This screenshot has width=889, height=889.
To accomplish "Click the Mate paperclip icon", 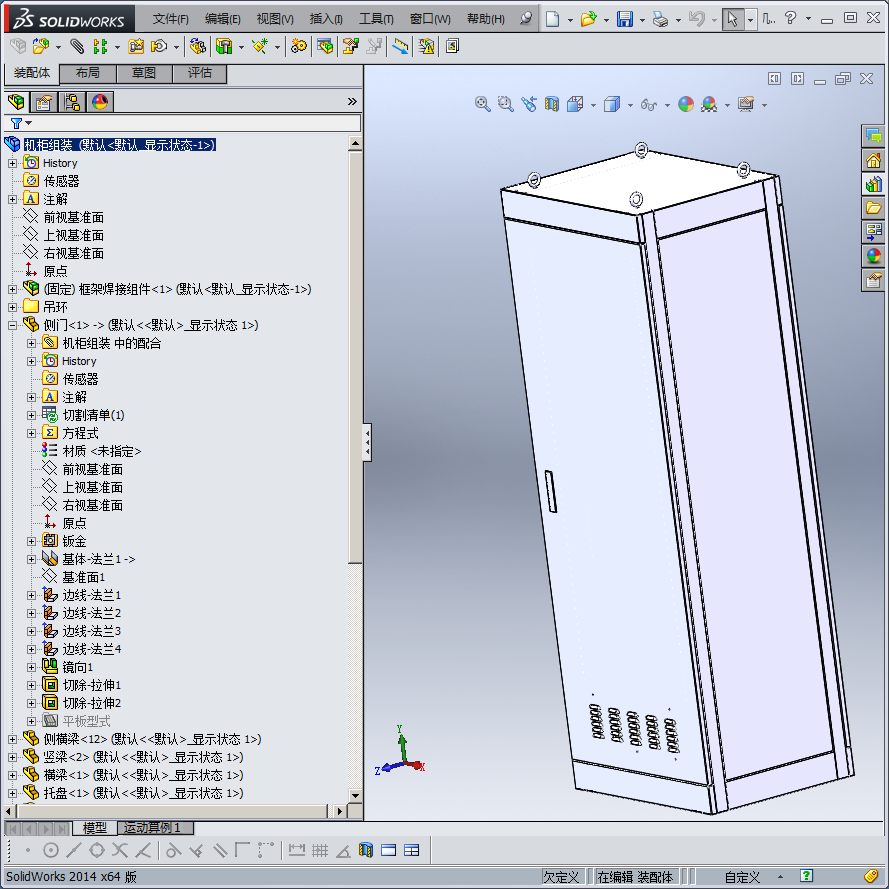I will pos(77,46).
